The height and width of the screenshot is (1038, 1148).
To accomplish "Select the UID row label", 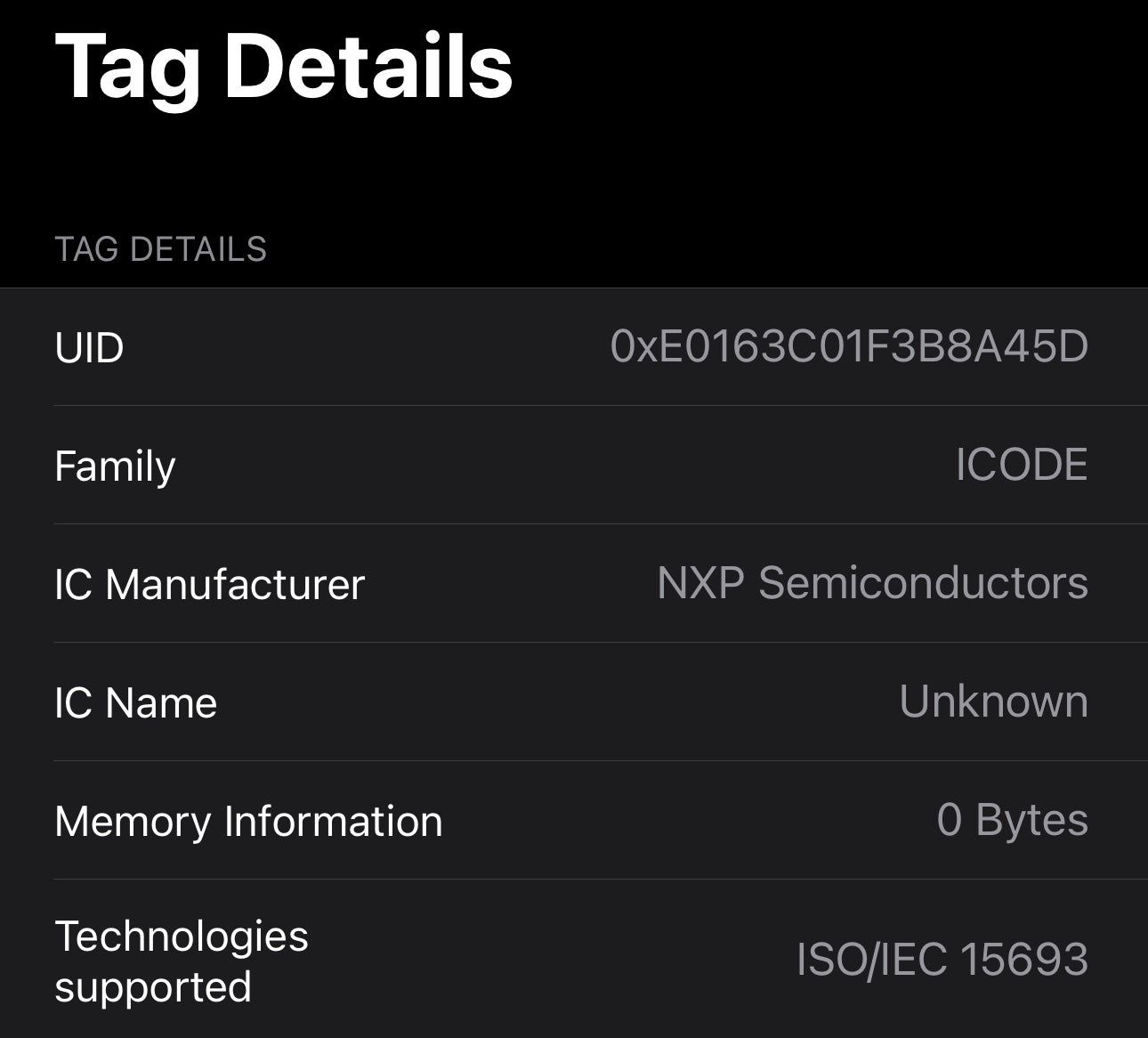I will [89, 347].
